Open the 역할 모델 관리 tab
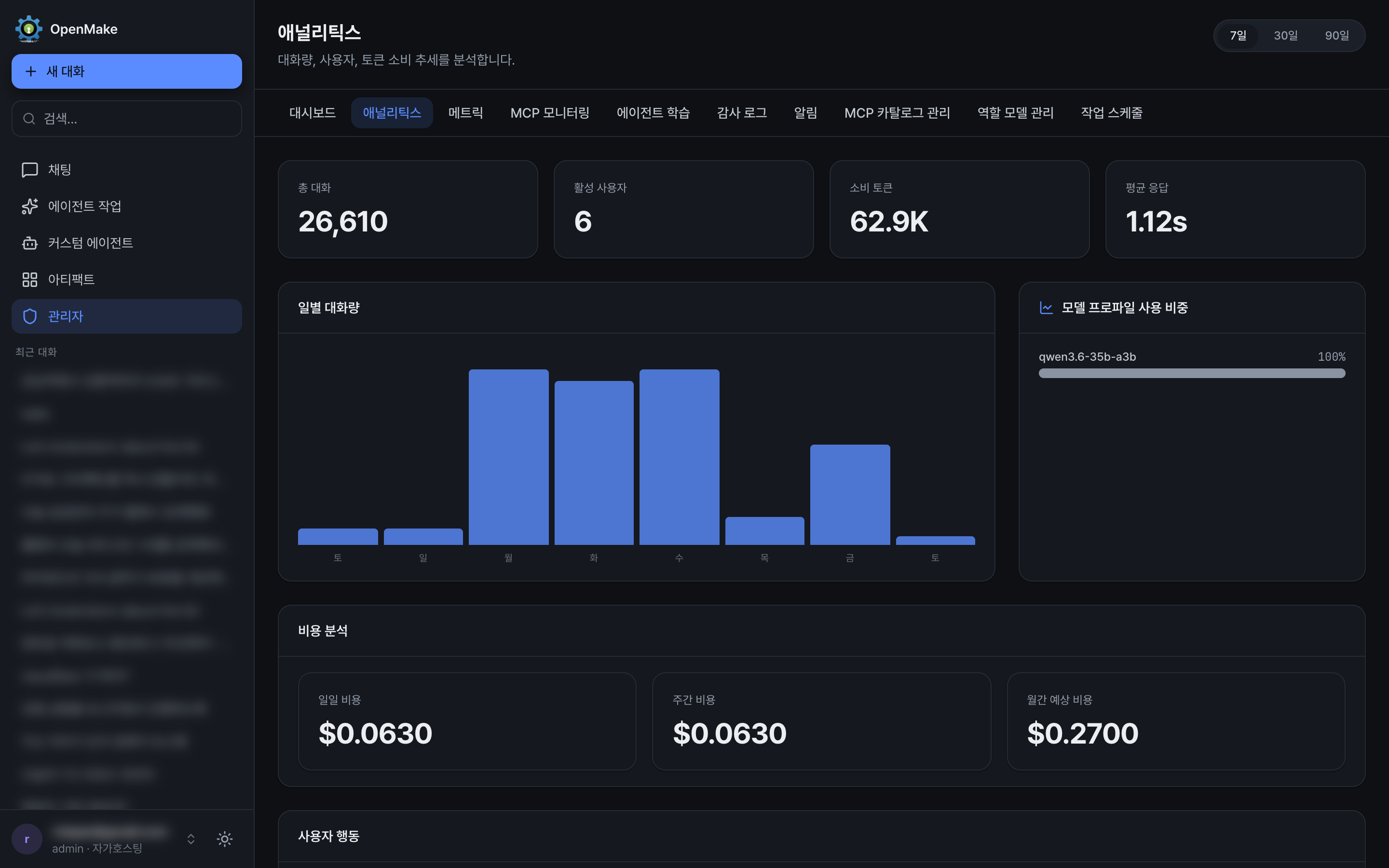 click(x=1015, y=112)
